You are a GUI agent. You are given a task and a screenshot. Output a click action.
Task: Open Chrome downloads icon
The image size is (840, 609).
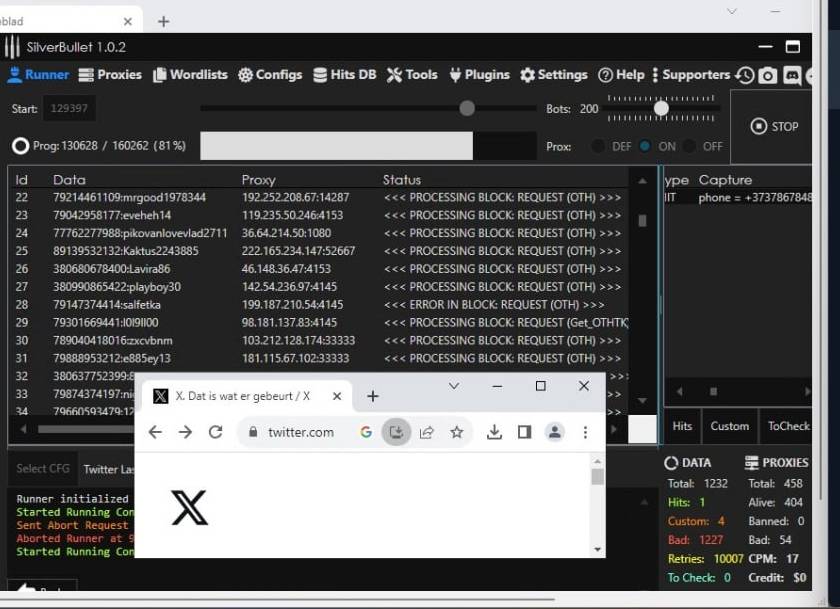coord(494,432)
